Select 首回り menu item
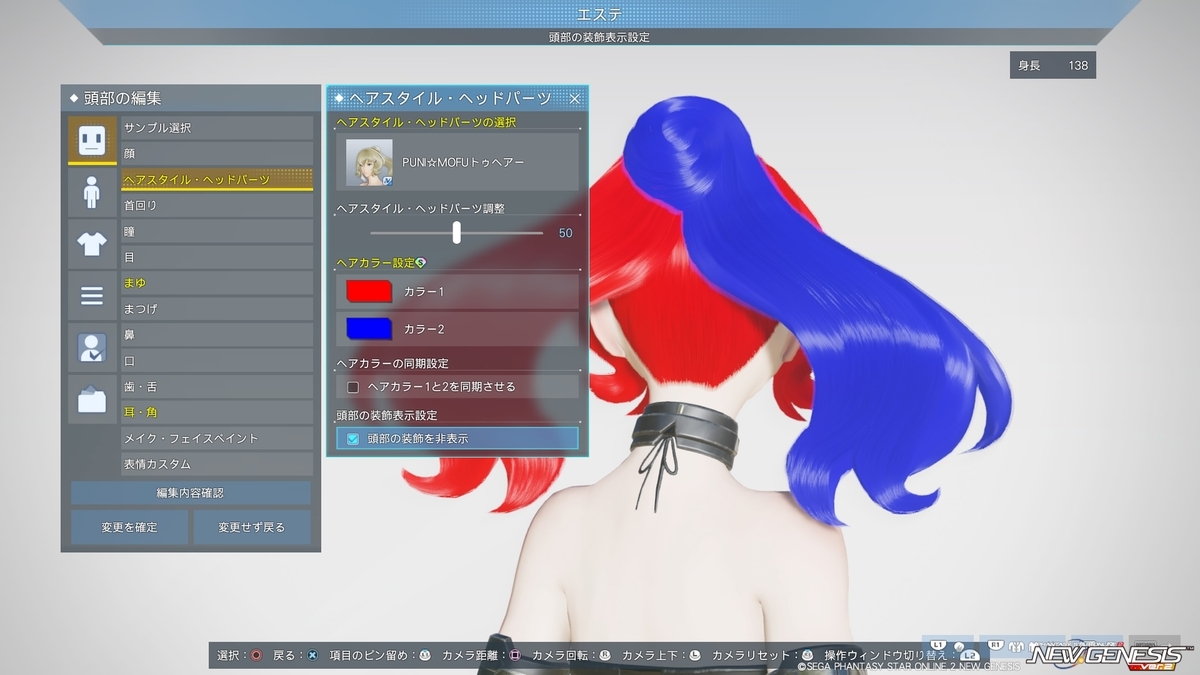 coord(217,205)
